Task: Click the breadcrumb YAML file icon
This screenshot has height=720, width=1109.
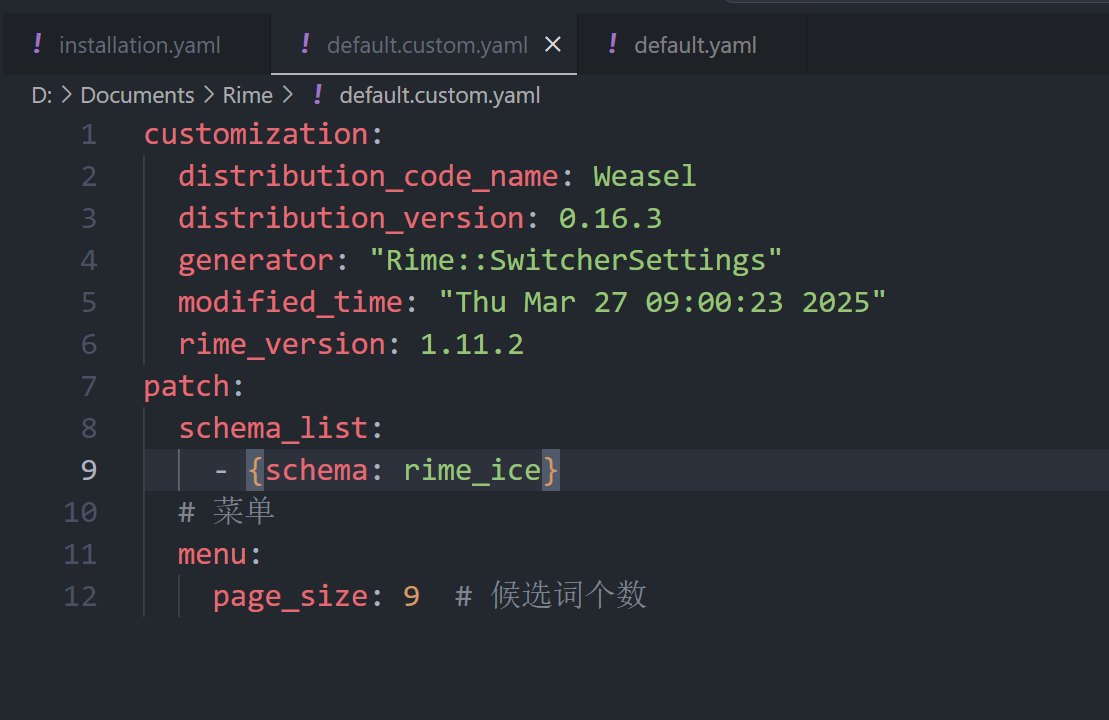Action: [x=318, y=94]
